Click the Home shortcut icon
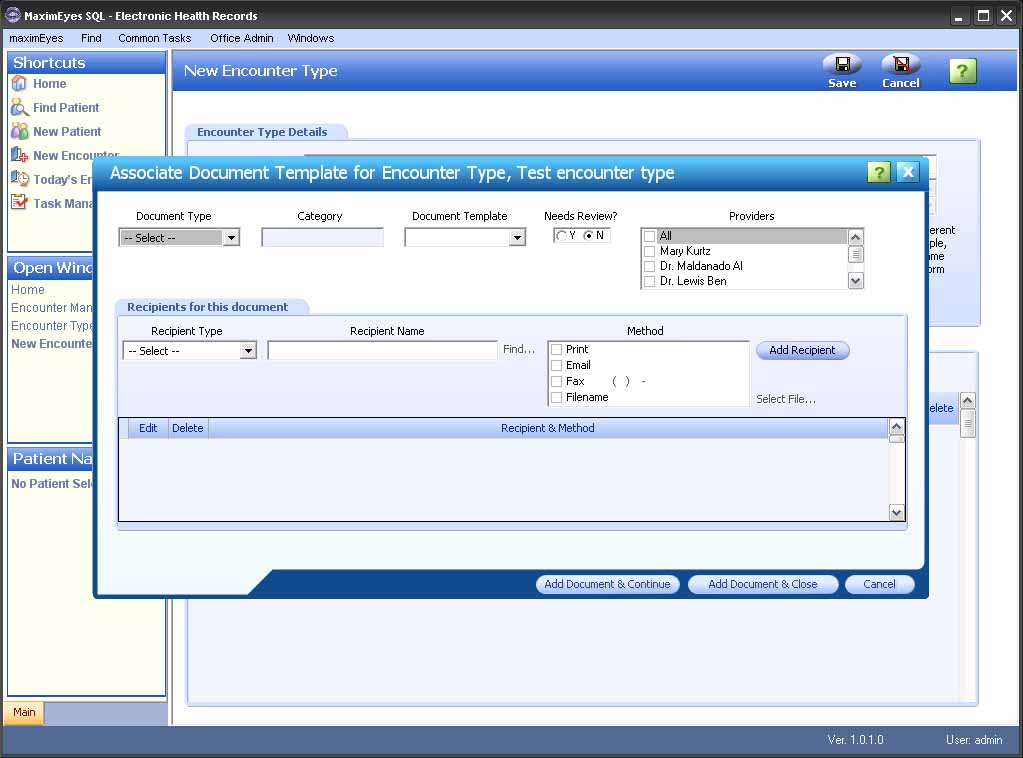This screenshot has width=1023, height=758. click(x=19, y=83)
